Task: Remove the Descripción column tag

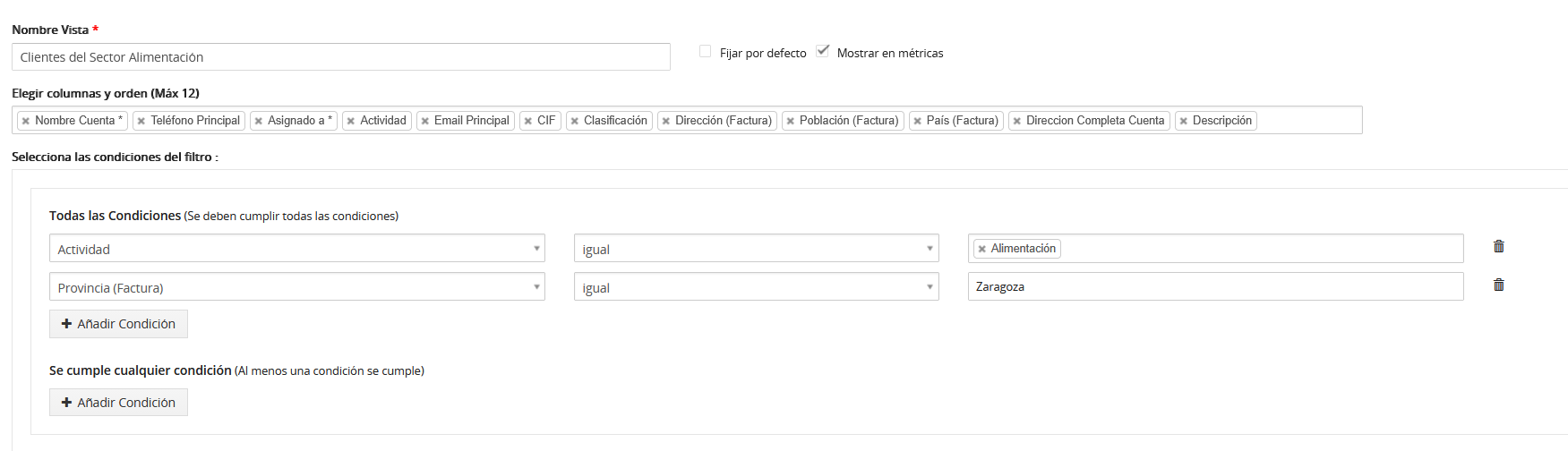Action: 1184,121
